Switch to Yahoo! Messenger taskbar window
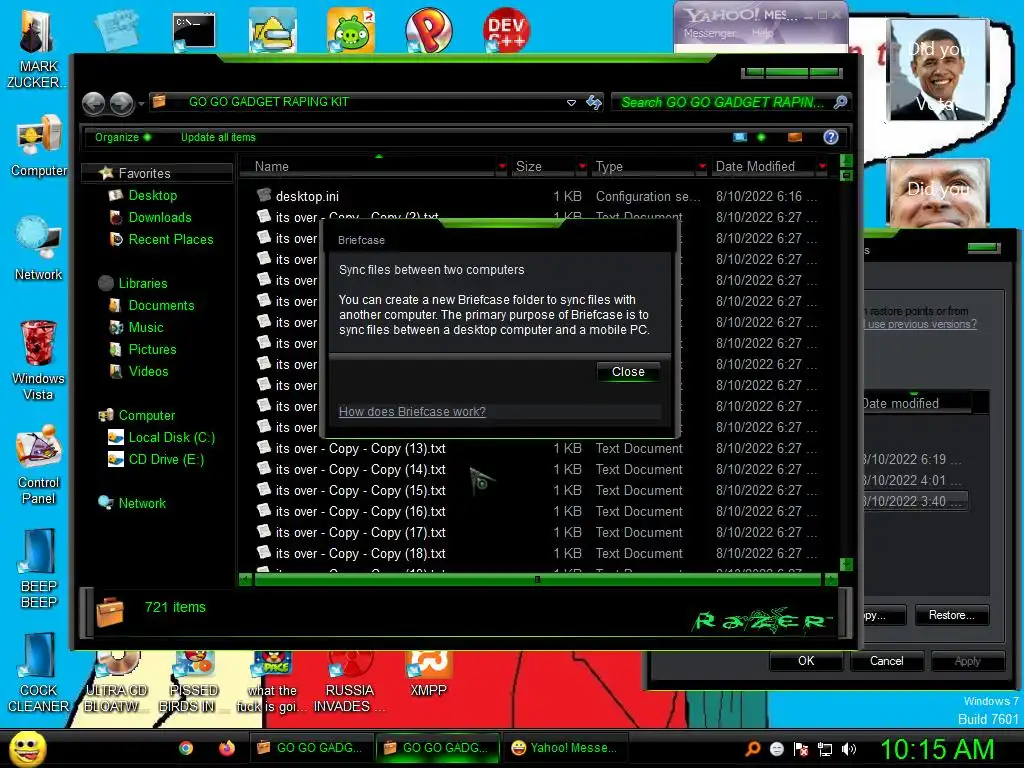Image resolution: width=1024 pixels, height=768 pixels. click(x=565, y=748)
